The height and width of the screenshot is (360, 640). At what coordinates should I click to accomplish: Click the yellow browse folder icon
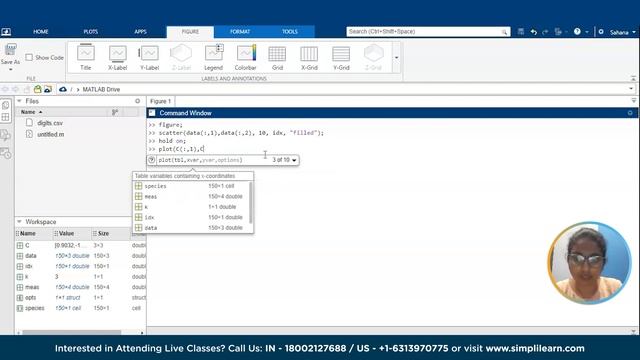point(38,89)
